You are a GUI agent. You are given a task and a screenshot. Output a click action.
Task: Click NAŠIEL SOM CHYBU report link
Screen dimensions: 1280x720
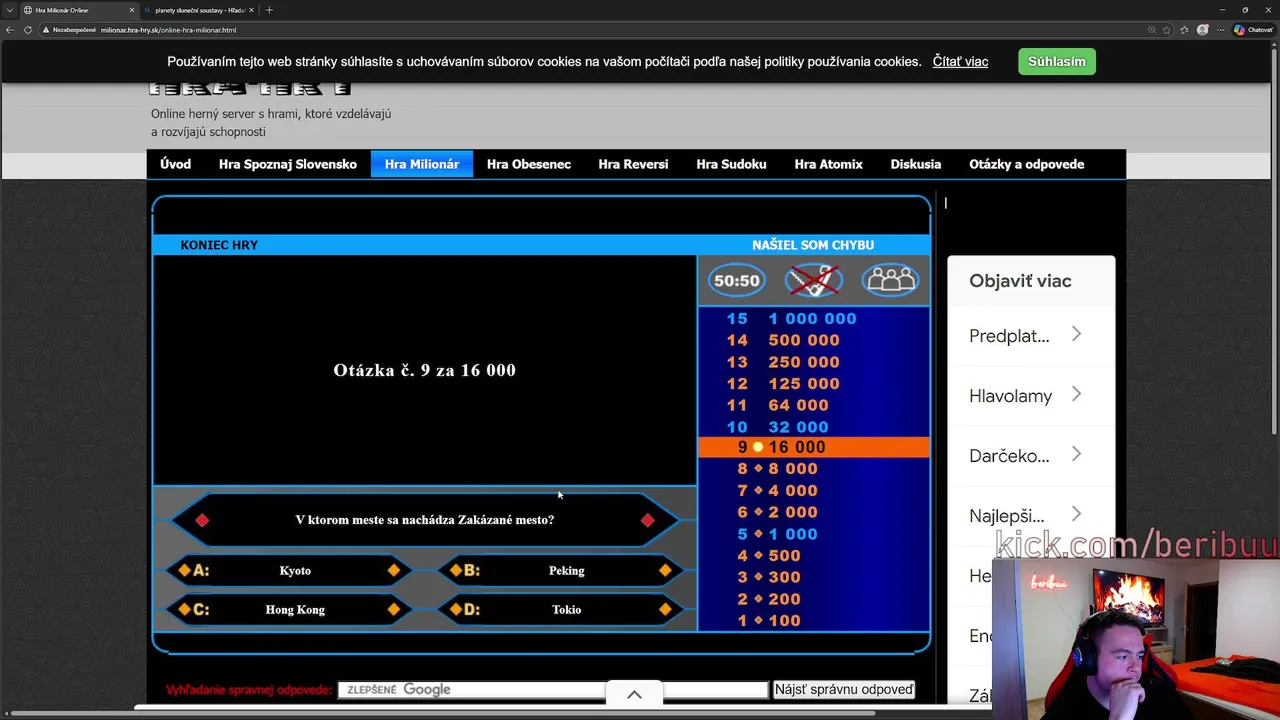click(x=813, y=245)
